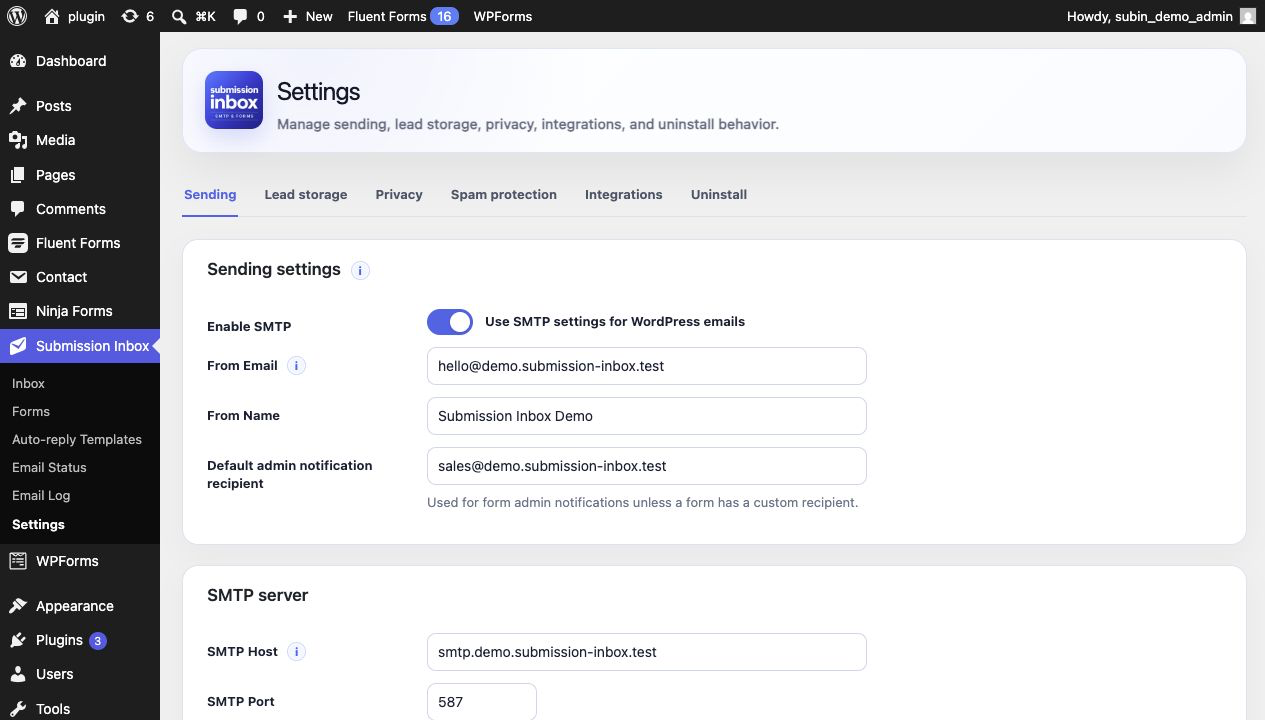This screenshot has width=1265, height=720.
Task: Click the From Name input field
Action: (x=647, y=416)
